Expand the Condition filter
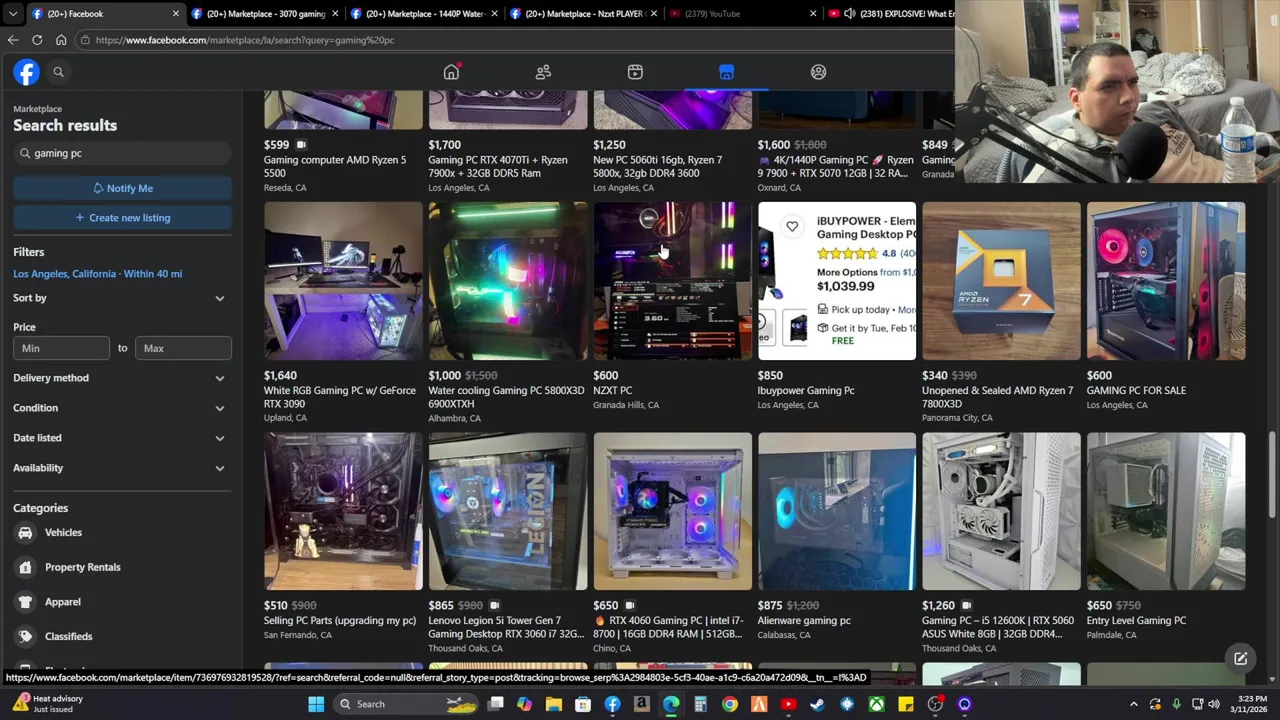Screen dimensions: 1280x720 click(122, 408)
